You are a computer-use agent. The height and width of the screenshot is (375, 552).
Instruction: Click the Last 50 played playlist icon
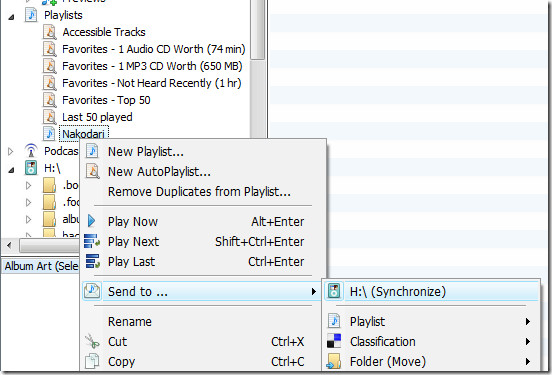(x=50, y=117)
